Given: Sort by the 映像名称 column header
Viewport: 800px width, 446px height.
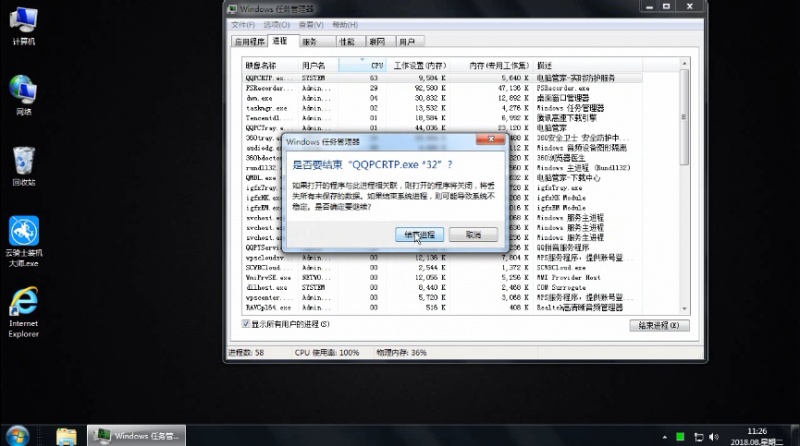Looking at the screenshot, I should point(269,65).
